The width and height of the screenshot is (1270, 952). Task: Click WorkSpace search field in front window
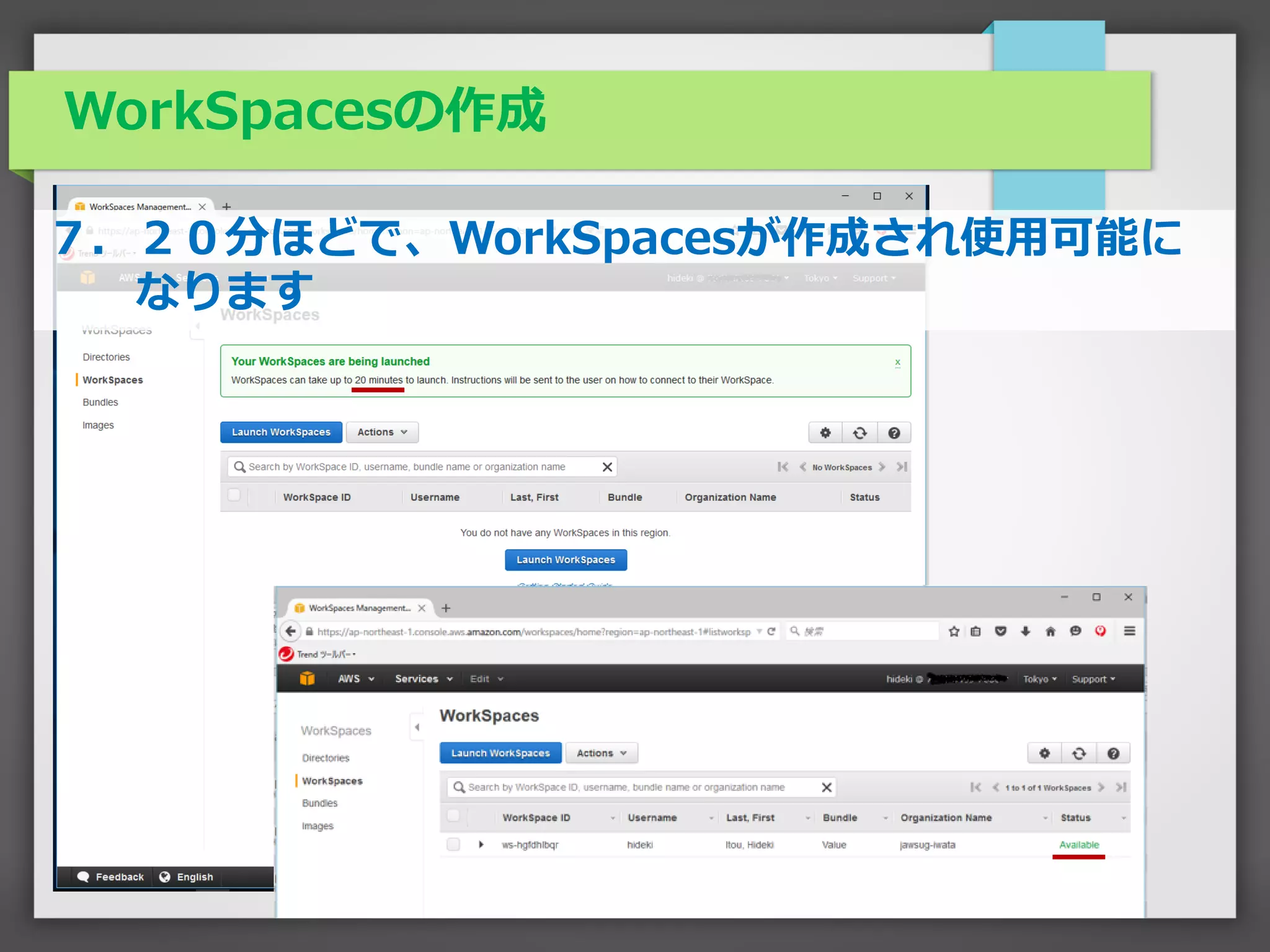pos(641,787)
